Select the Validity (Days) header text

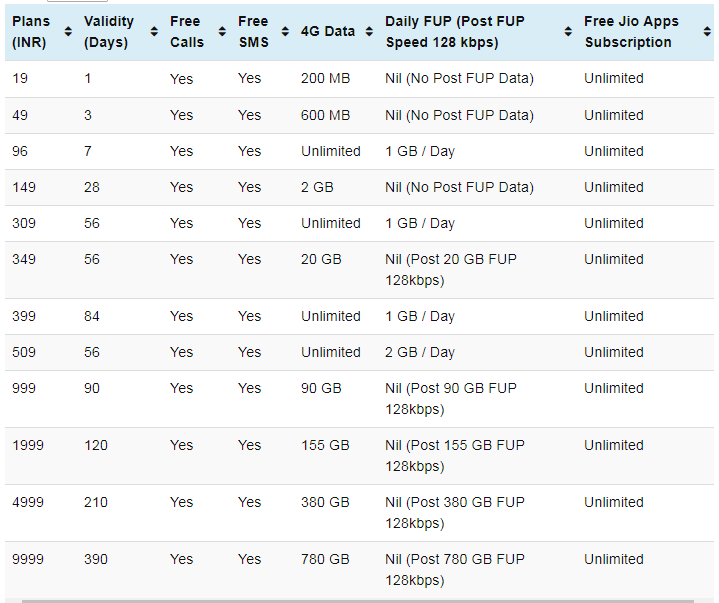pos(109,32)
